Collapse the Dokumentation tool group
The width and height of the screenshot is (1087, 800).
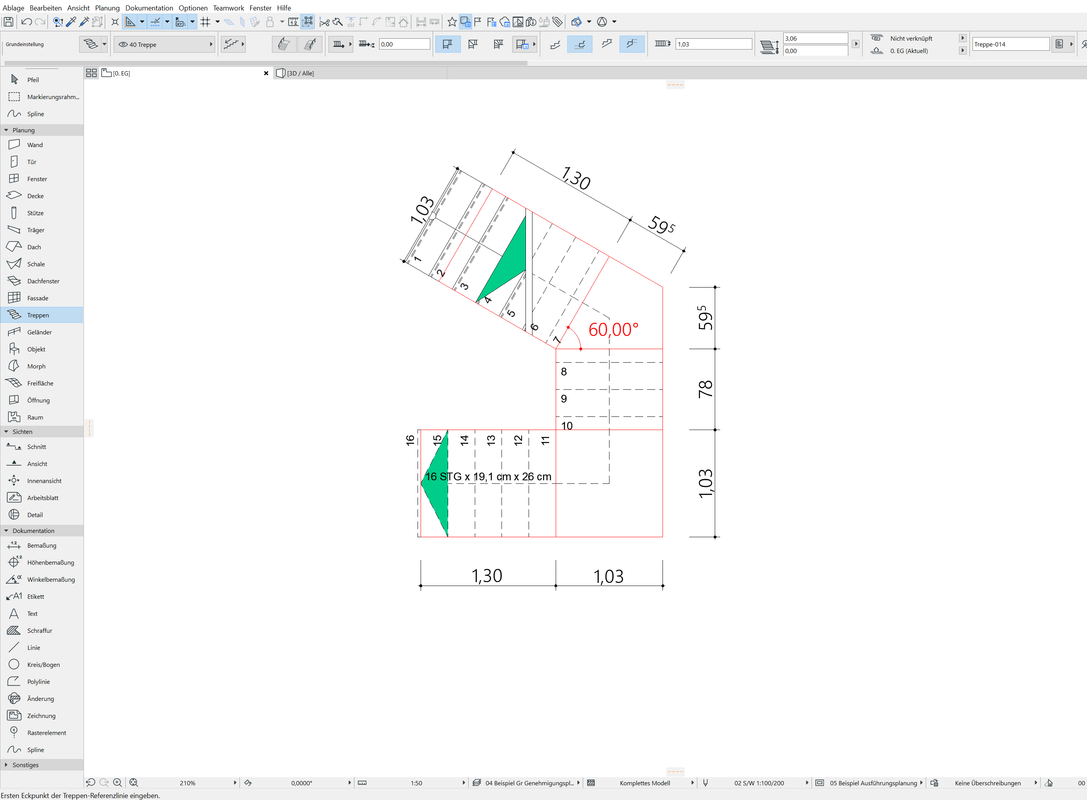tap(6, 531)
